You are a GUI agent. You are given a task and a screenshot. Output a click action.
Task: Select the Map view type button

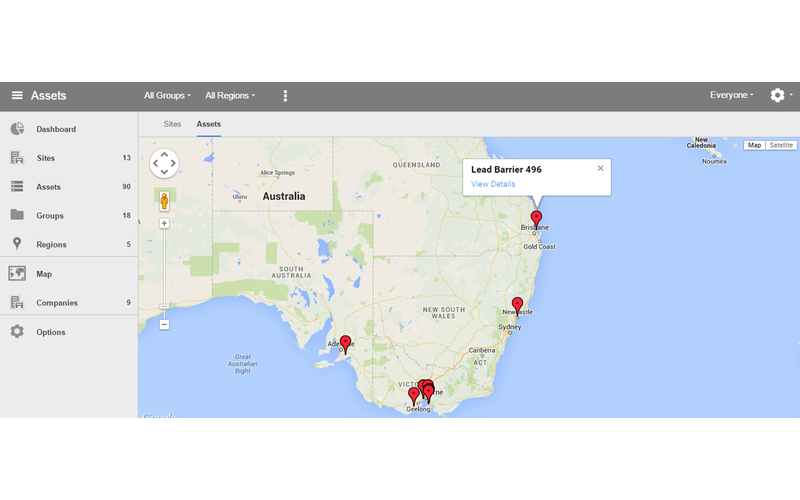click(755, 145)
